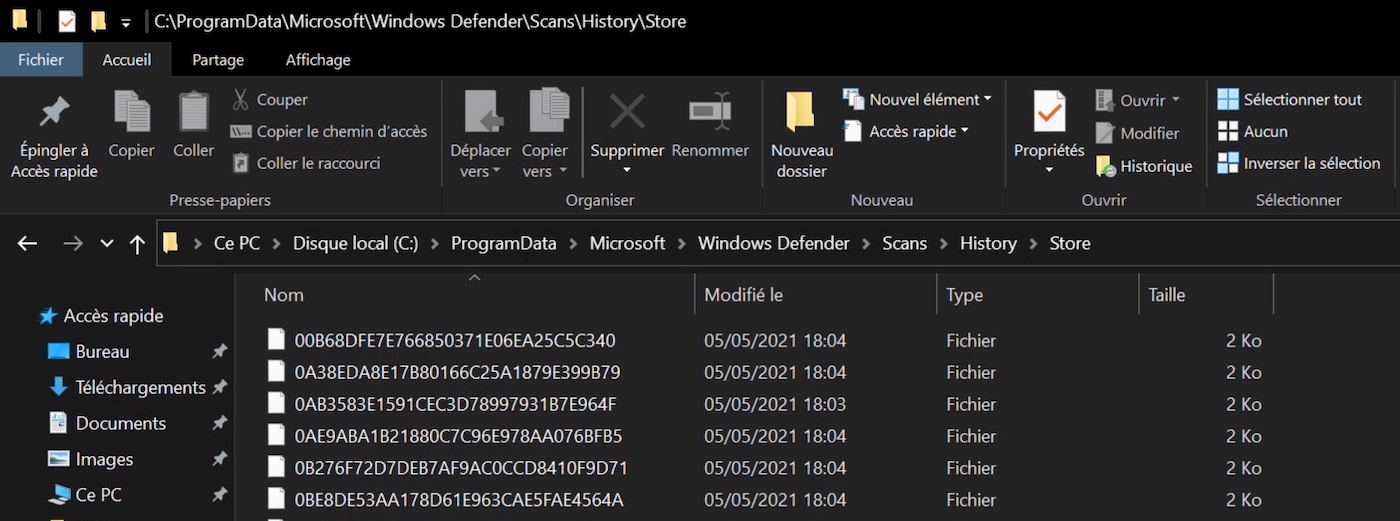Click Scans breadcrumb segment

pos(905,243)
